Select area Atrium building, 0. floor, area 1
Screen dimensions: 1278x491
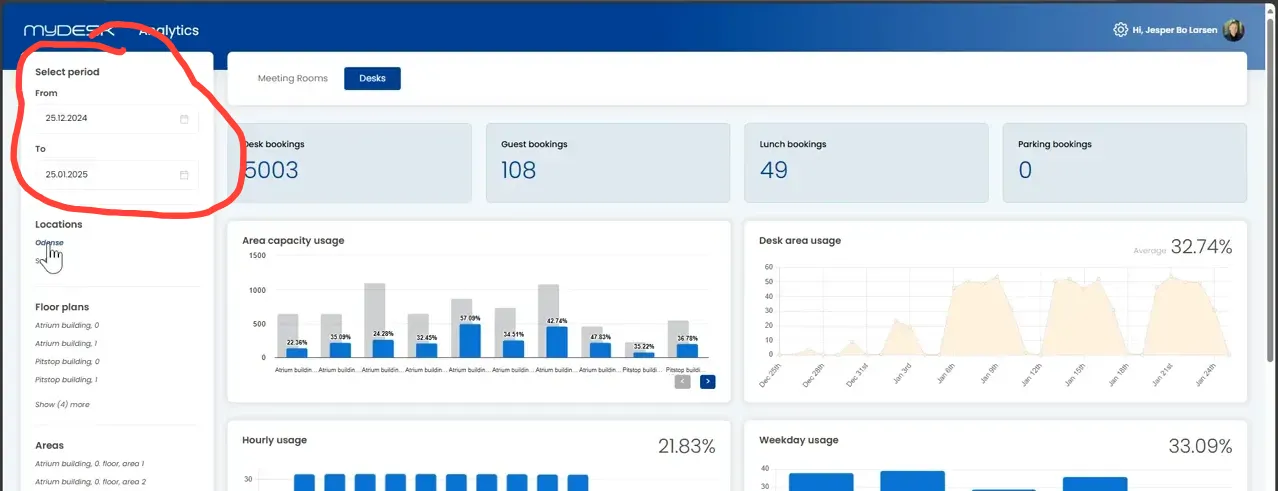pos(90,464)
